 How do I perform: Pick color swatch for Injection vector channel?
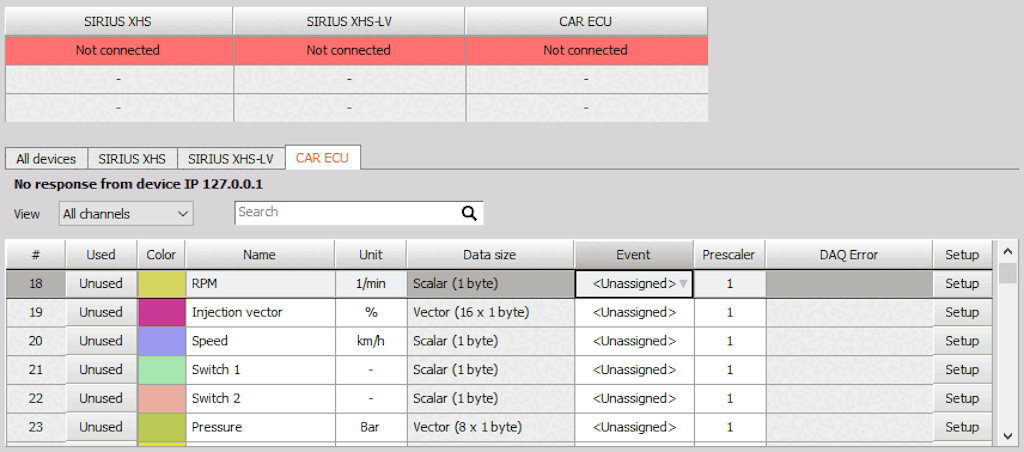pyautogui.click(x=161, y=312)
